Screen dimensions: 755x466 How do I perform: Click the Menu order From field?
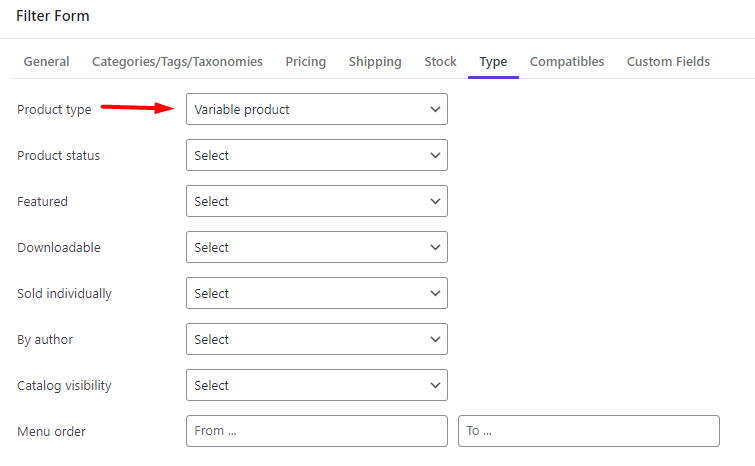point(317,431)
